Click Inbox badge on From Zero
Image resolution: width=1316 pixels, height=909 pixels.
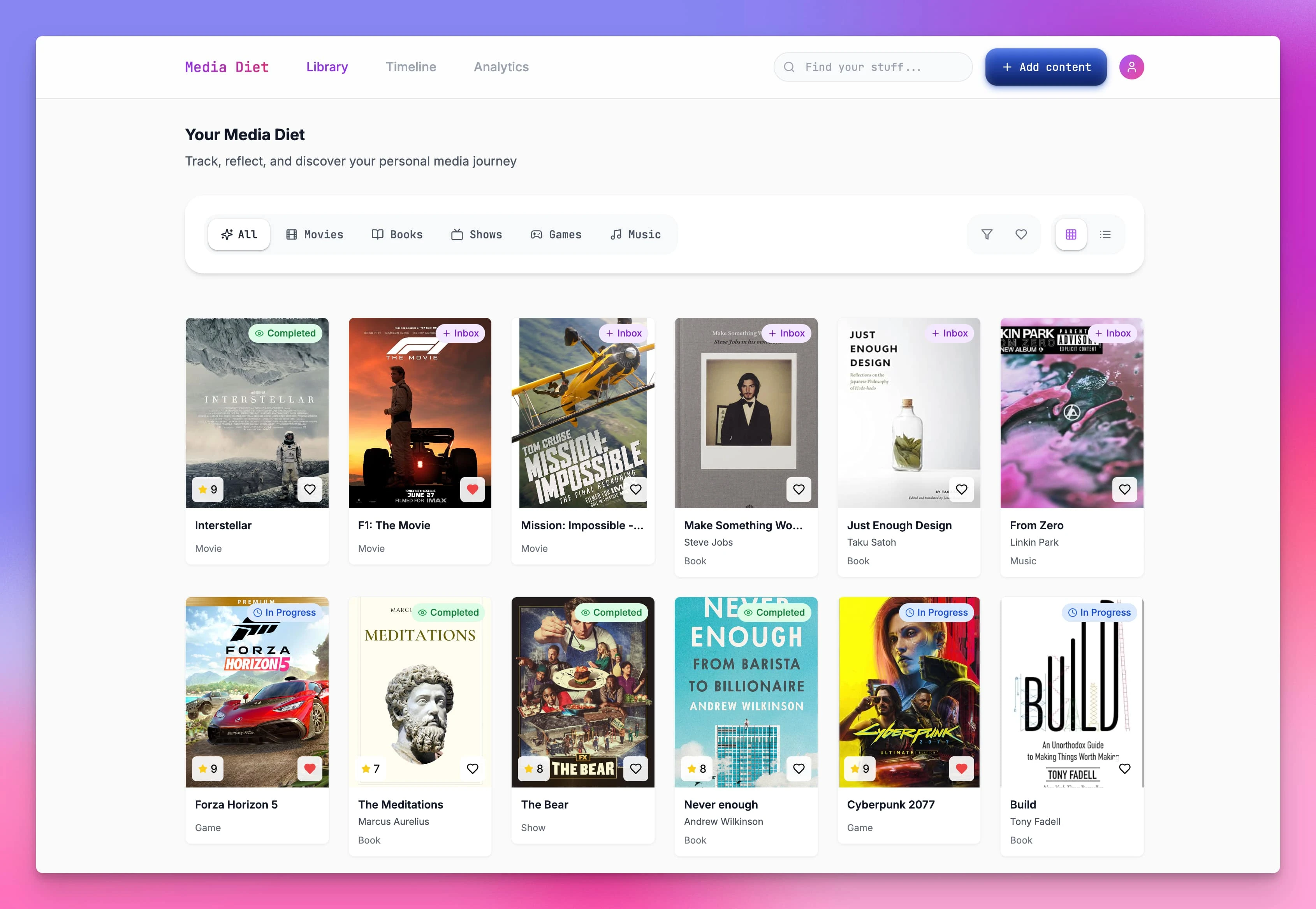tap(1112, 333)
